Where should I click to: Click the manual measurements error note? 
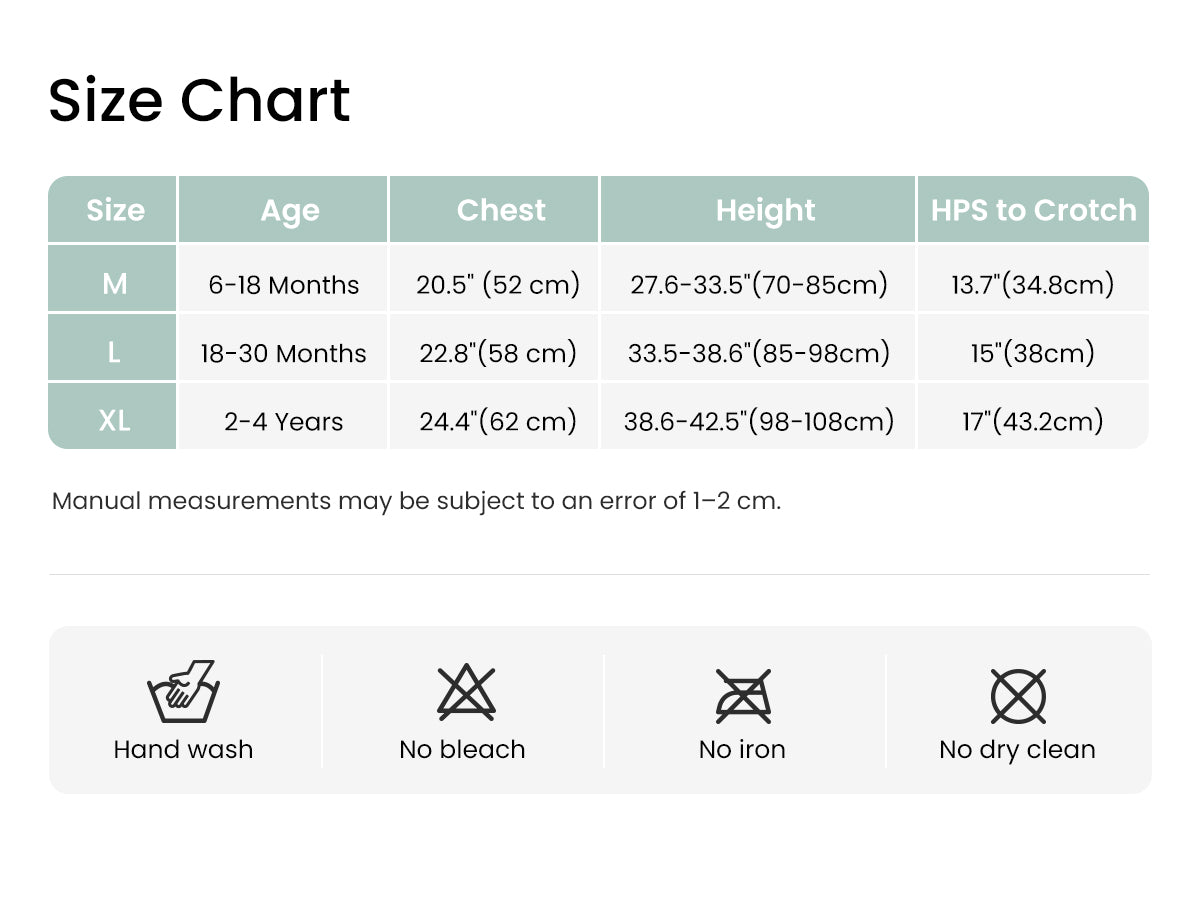[x=416, y=501]
